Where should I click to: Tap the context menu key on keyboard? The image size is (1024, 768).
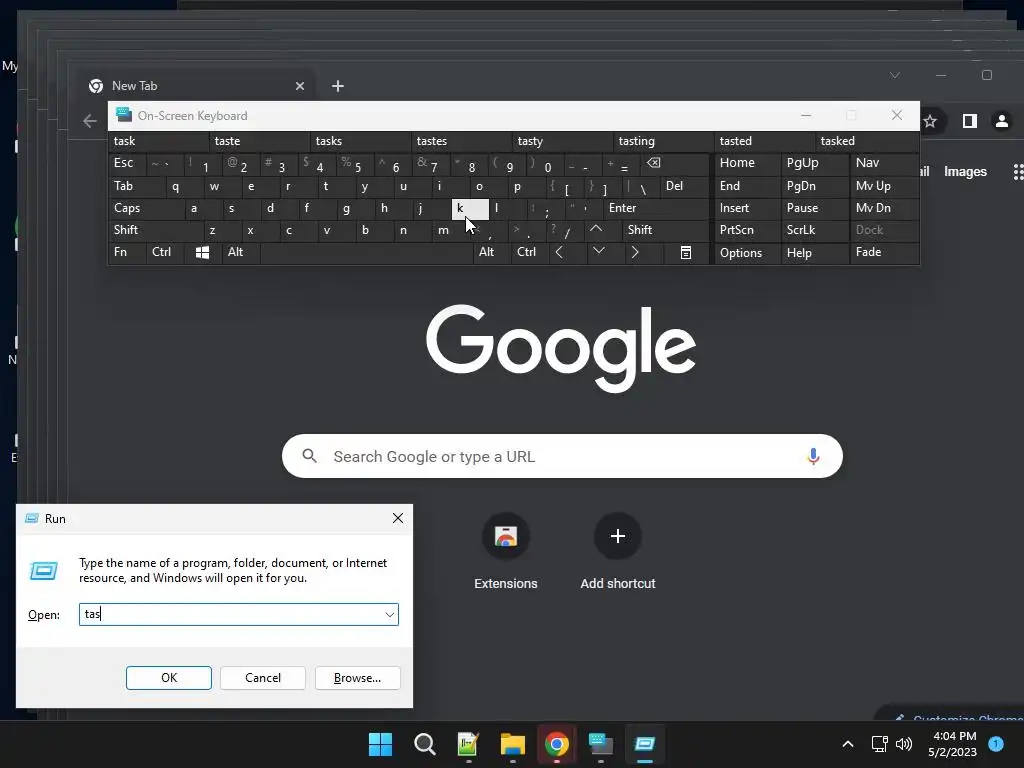(686, 252)
